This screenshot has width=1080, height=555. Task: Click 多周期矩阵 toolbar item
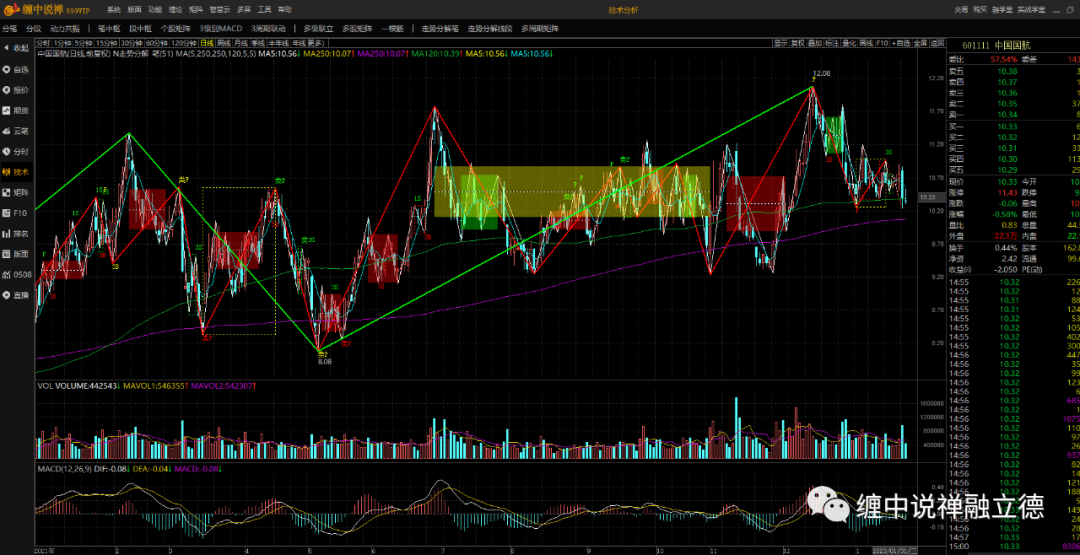[540, 29]
